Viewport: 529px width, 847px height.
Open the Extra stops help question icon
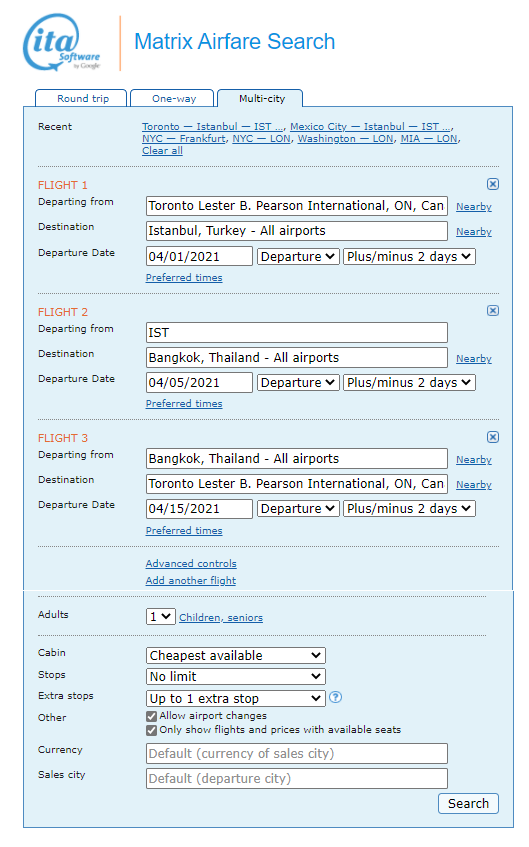(336, 697)
